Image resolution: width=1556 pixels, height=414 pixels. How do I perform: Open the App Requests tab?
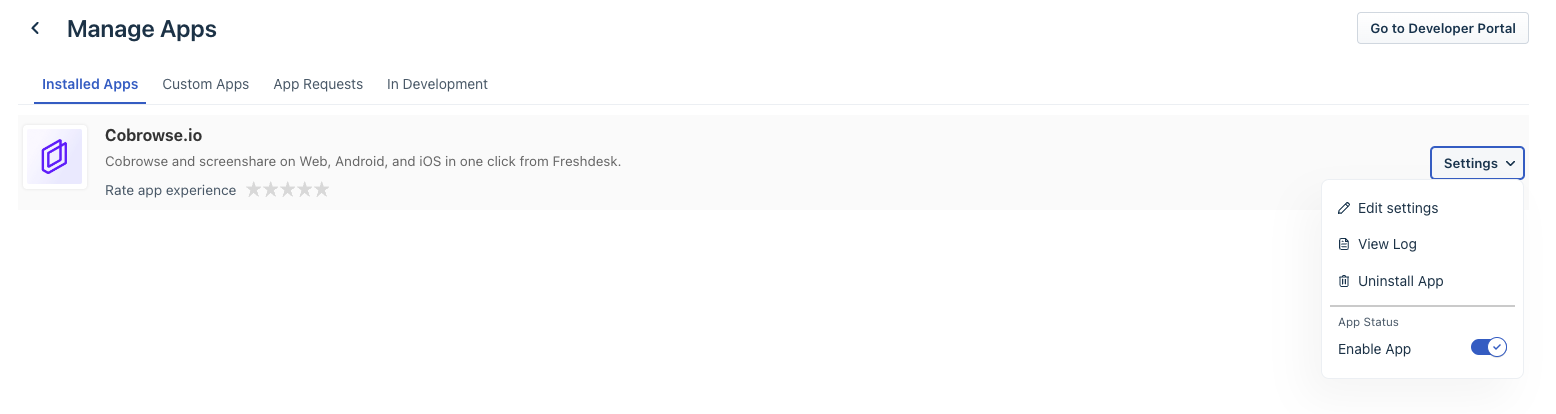pos(318,84)
